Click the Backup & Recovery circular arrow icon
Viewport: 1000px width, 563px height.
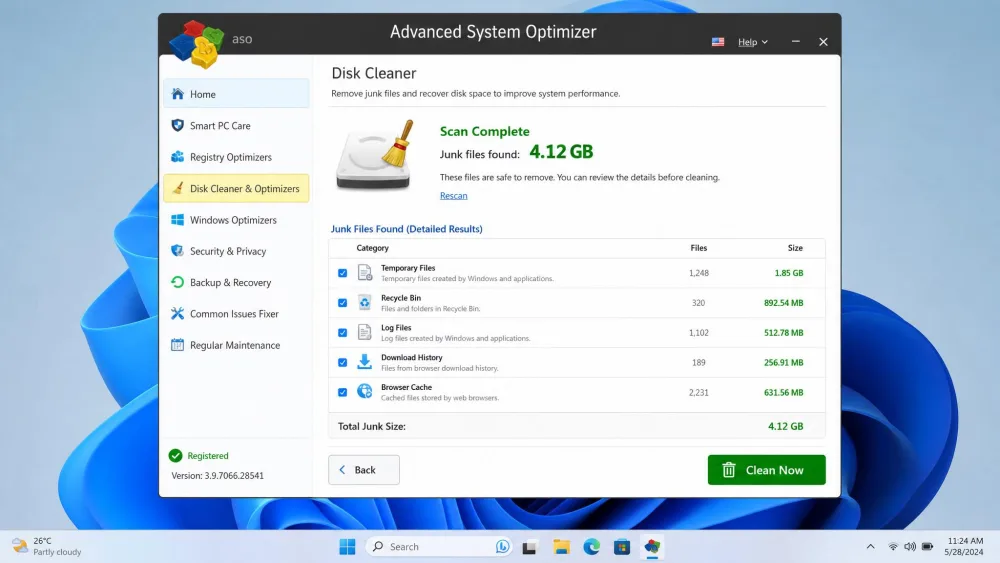click(x=177, y=282)
